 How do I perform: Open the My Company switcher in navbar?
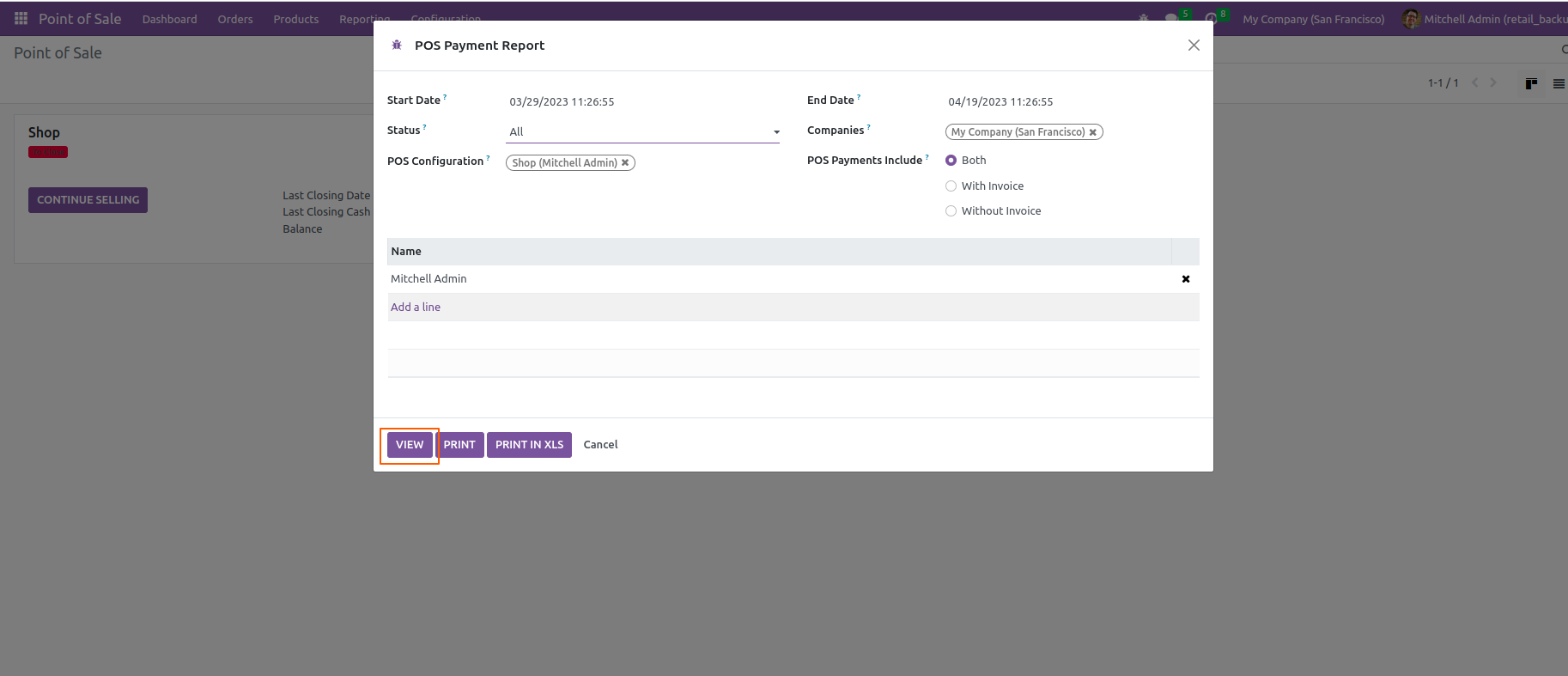[x=1313, y=19]
